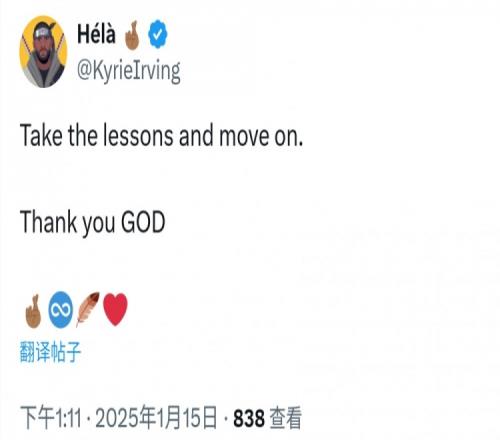The height and width of the screenshot is (440, 500).
Task: Click the 2025年1月15日 date
Action: click(156, 418)
